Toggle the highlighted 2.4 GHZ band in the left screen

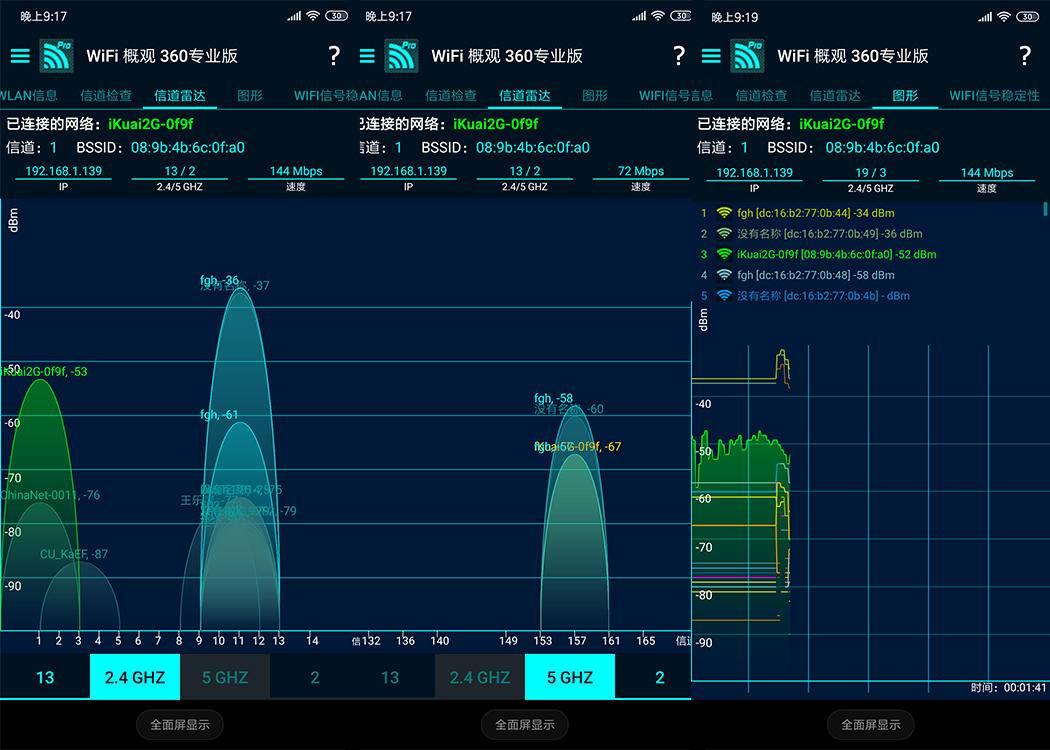coord(135,677)
